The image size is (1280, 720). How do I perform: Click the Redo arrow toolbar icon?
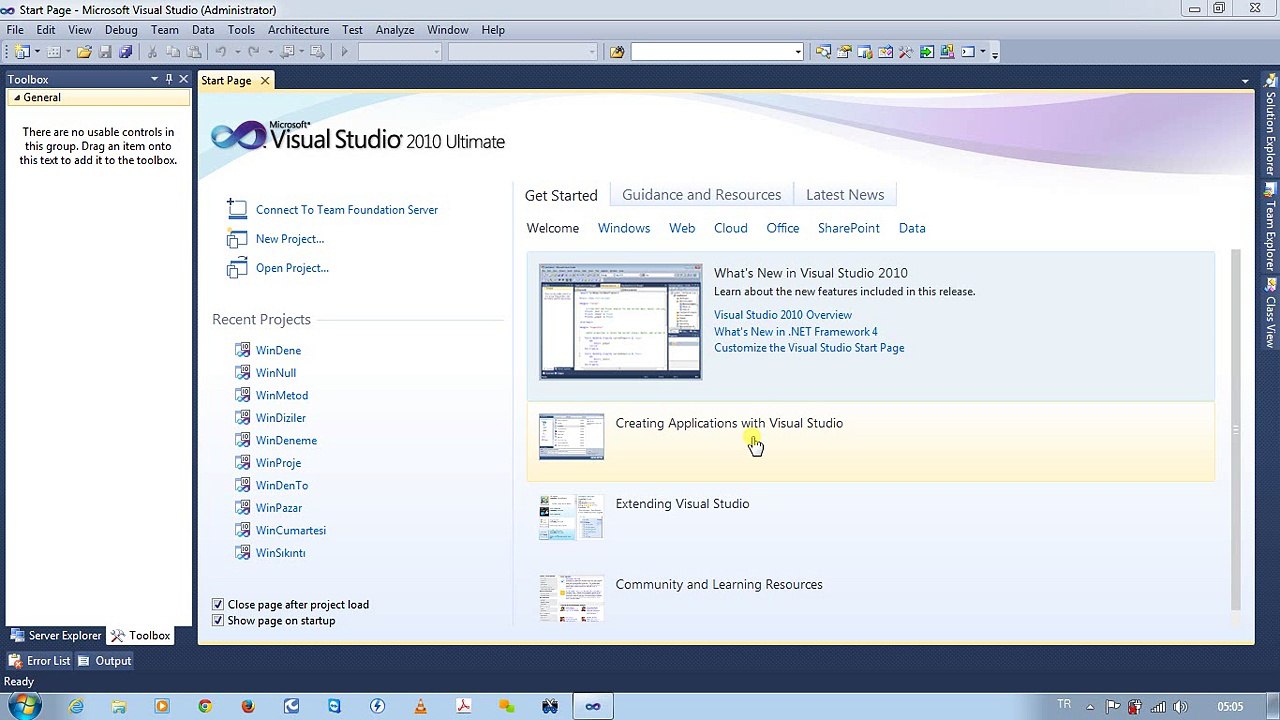(x=254, y=52)
